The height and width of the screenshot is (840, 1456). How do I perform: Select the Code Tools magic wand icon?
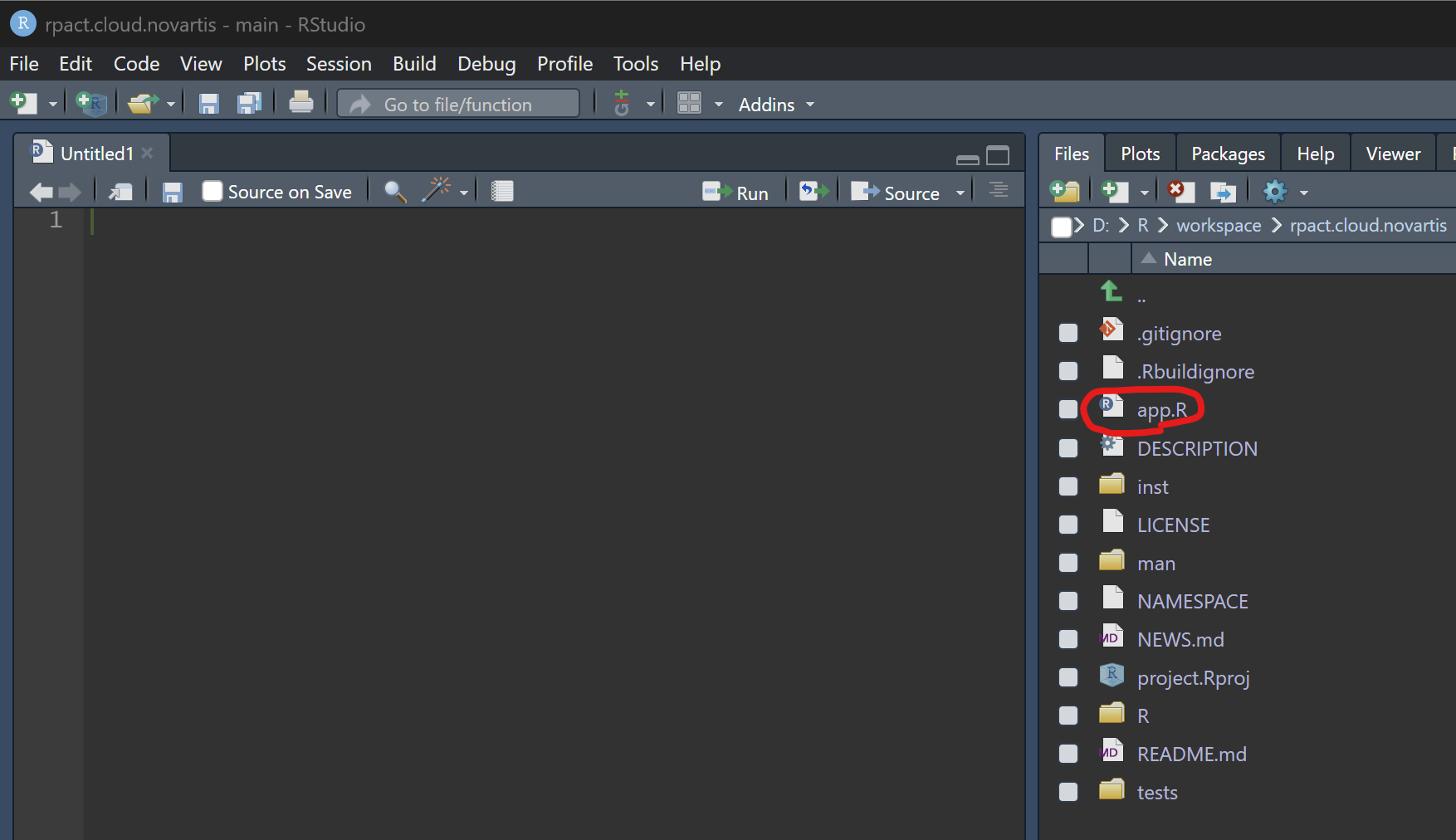tap(436, 191)
